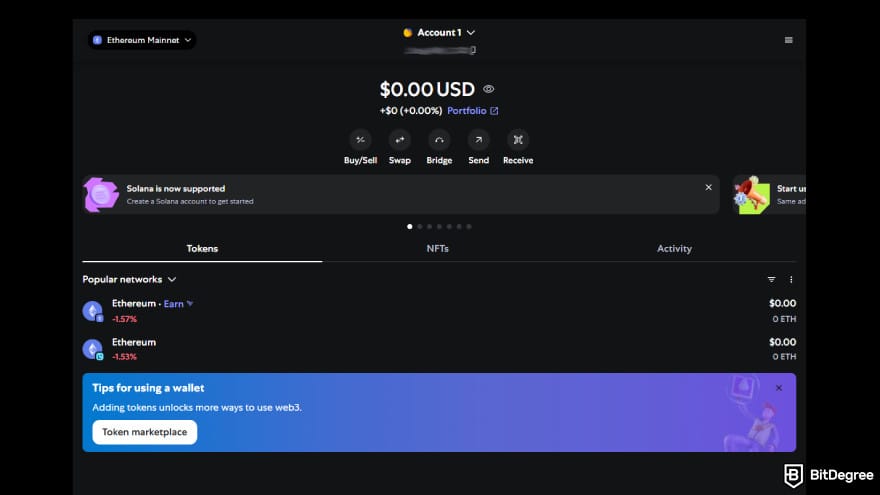Click the Buy/Sell label
Screen dimensions: 880x495
[x=360, y=161]
